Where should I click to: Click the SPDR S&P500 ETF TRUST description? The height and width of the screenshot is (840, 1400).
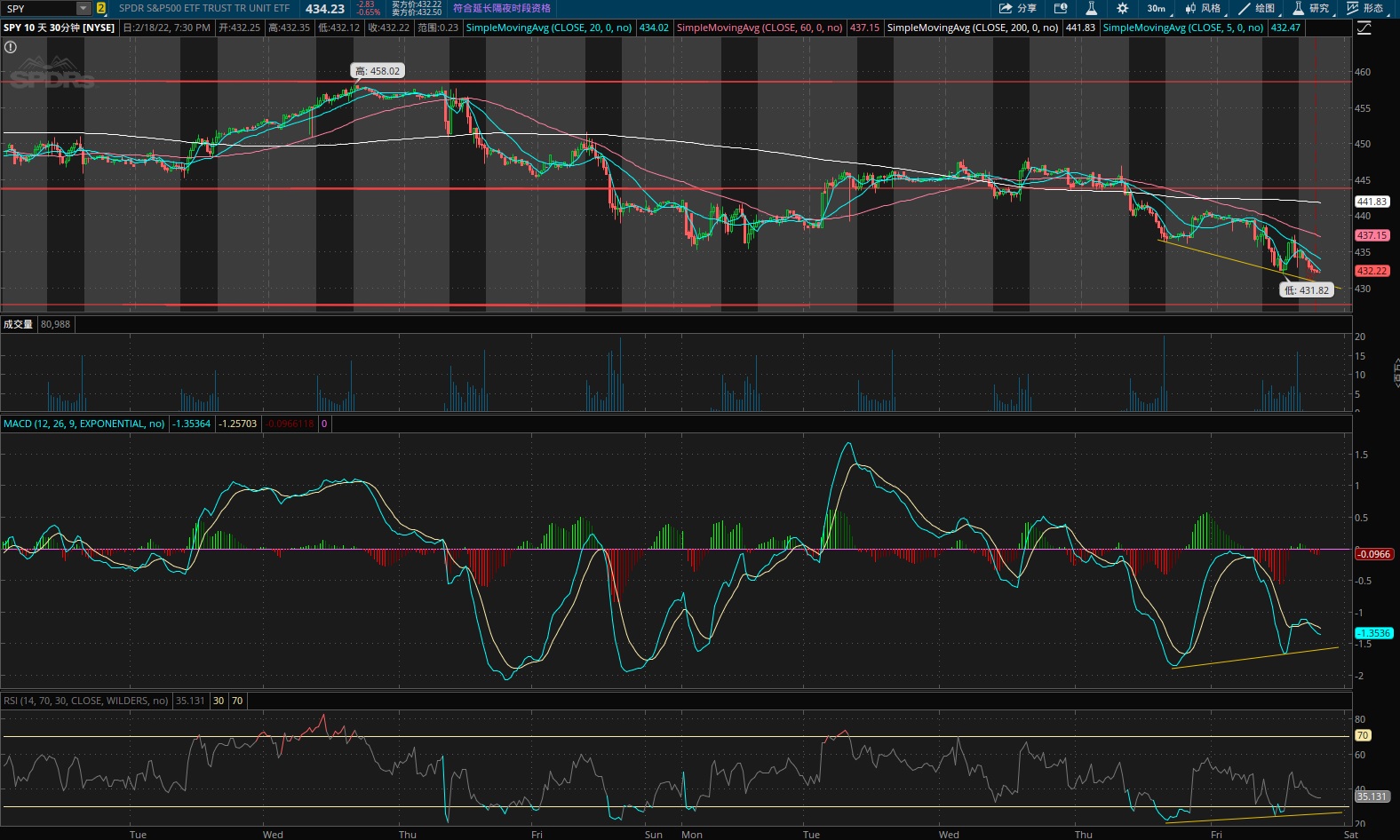click(x=203, y=8)
